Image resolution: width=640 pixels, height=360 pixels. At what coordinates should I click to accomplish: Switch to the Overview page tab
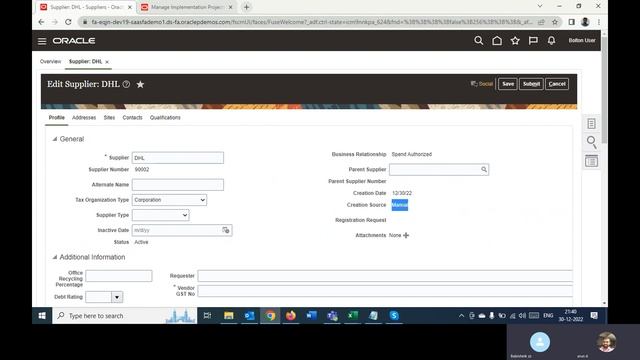click(50, 62)
